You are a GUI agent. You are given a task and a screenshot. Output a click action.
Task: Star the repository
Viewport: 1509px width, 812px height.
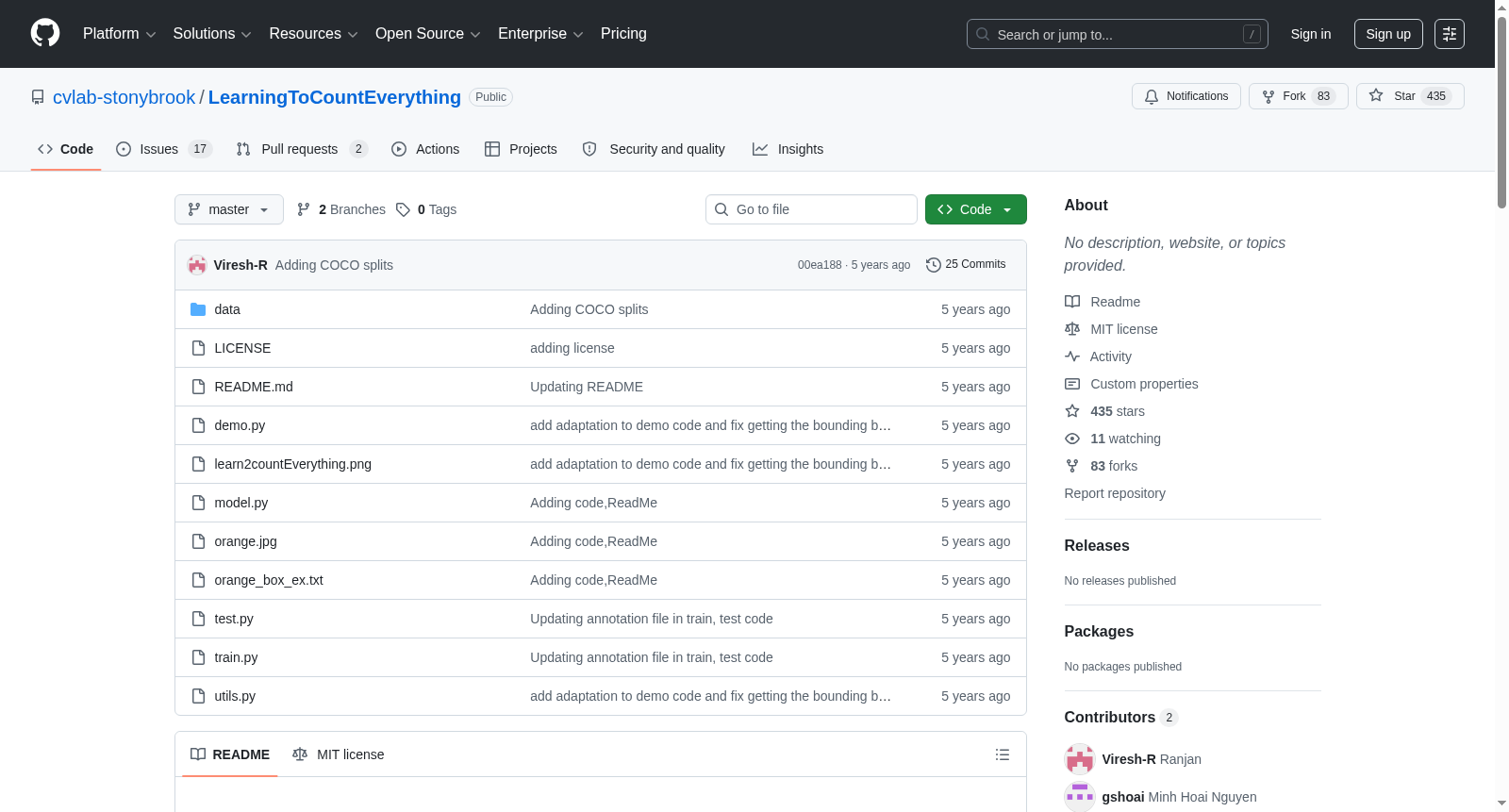1410,96
